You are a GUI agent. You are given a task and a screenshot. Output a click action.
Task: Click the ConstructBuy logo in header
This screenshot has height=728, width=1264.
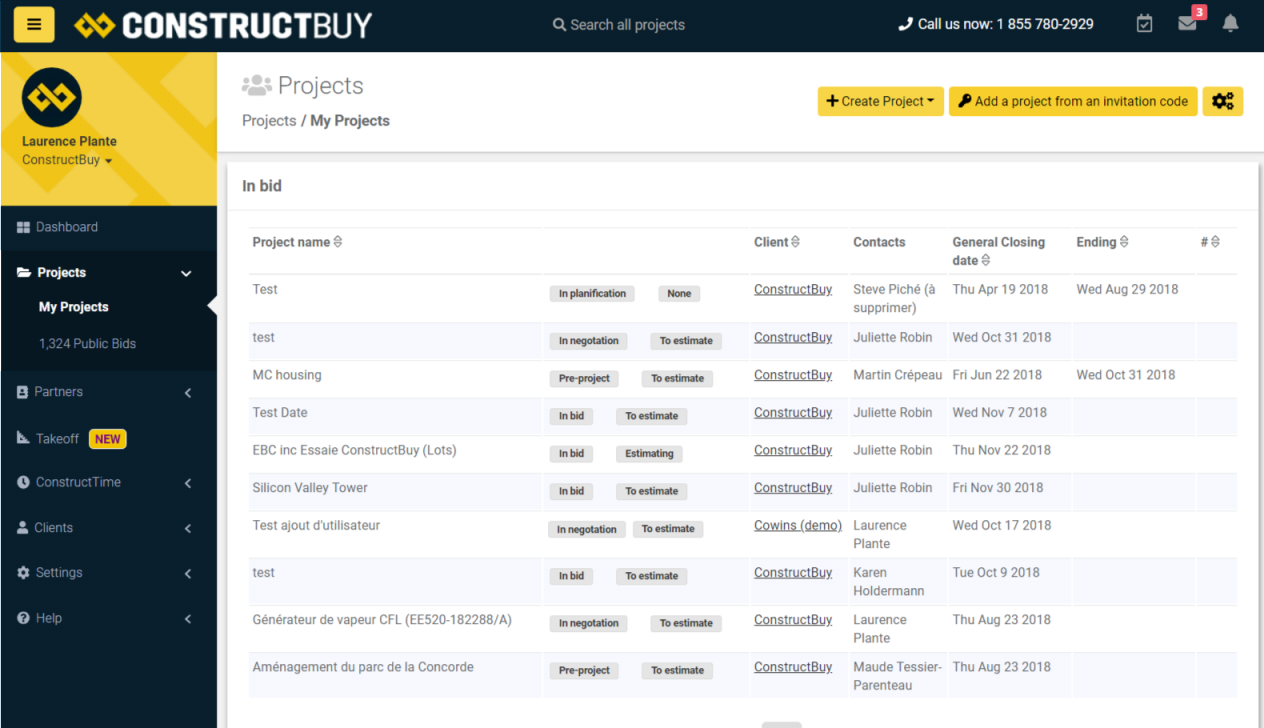222,25
